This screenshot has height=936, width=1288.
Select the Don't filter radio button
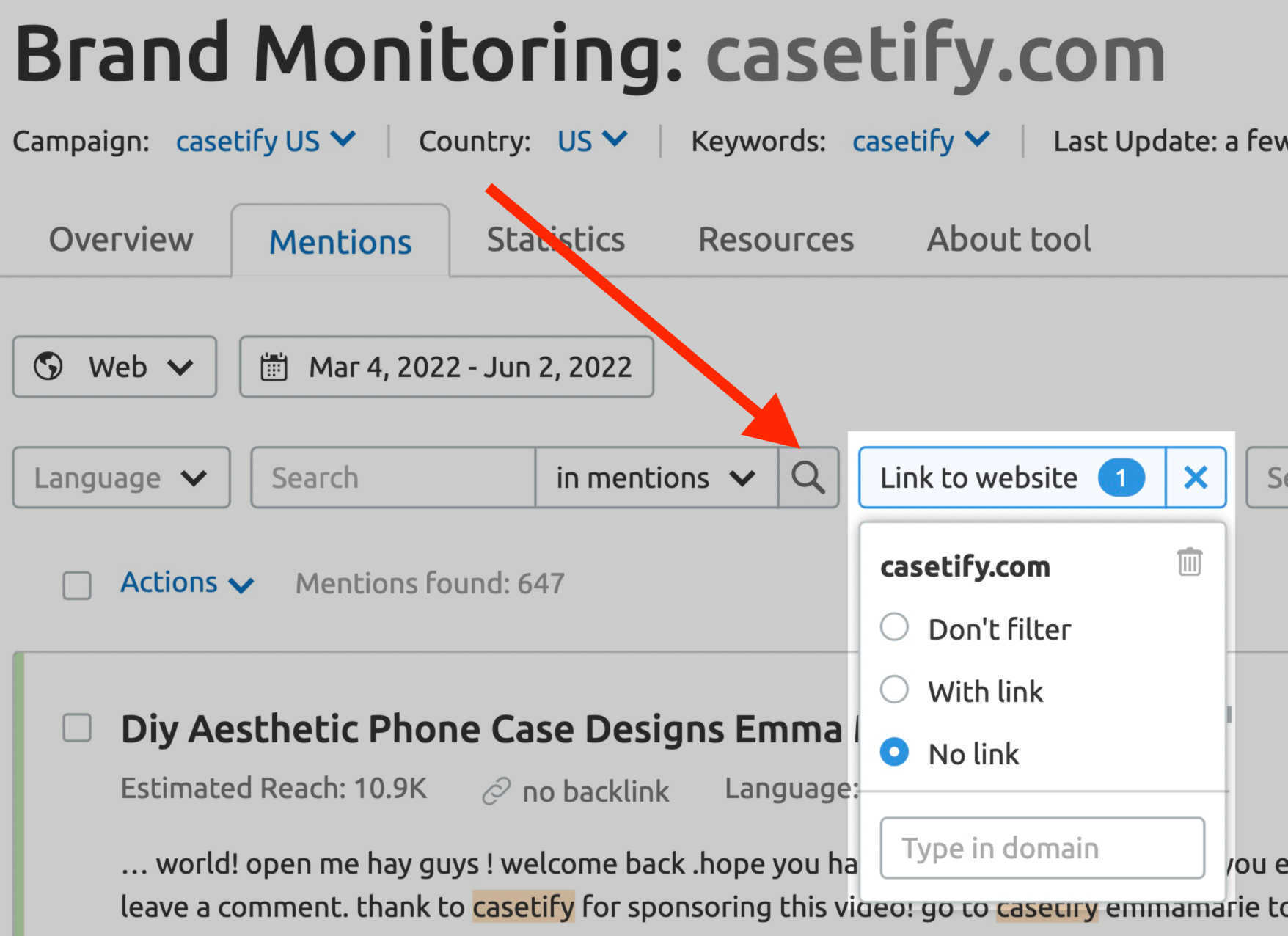(894, 627)
